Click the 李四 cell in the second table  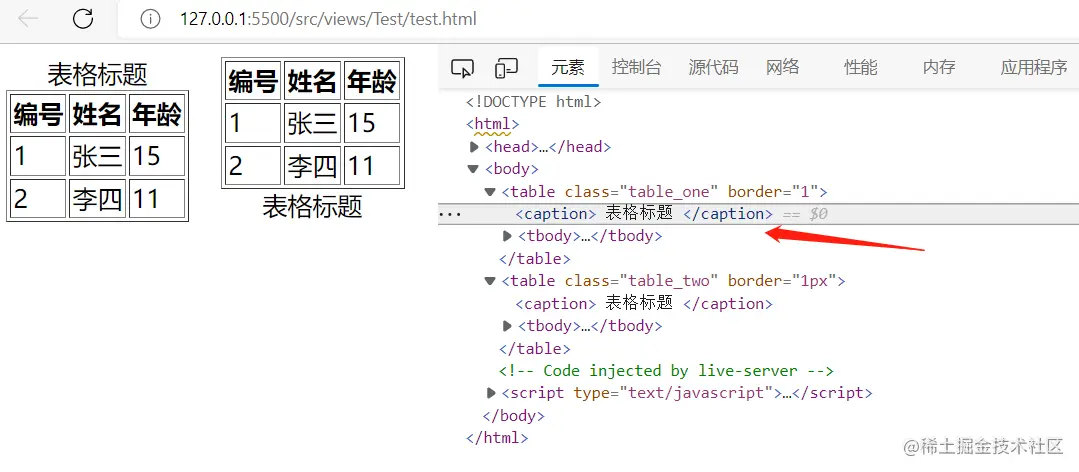[x=312, y=166]
